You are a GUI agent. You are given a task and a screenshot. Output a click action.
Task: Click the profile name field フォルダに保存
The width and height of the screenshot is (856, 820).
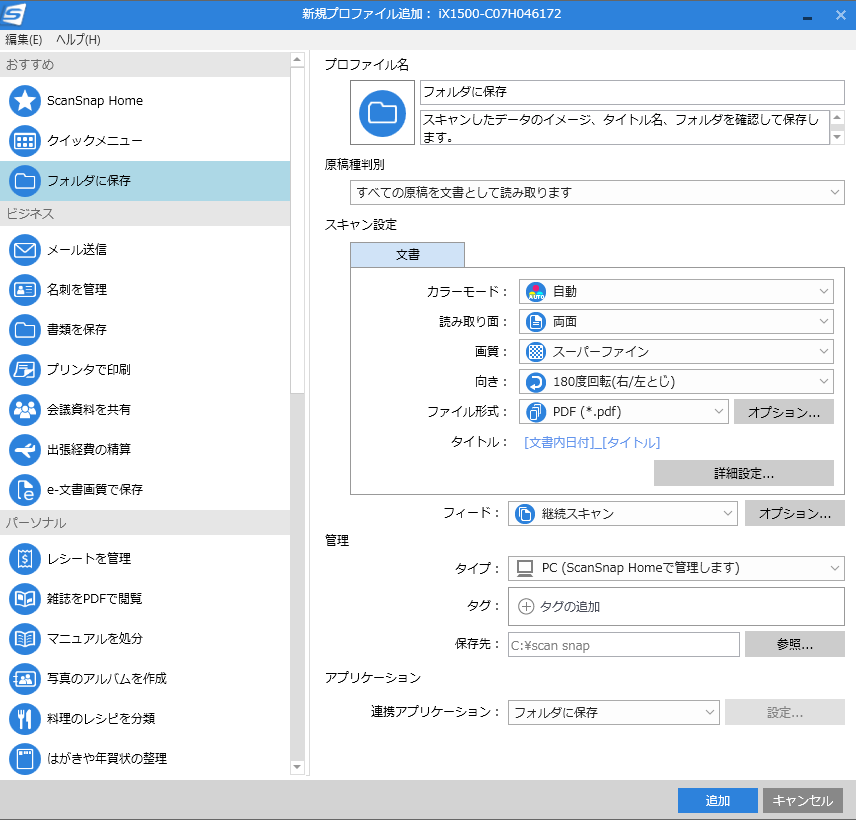pyautogui.click(x=632, y=92)
